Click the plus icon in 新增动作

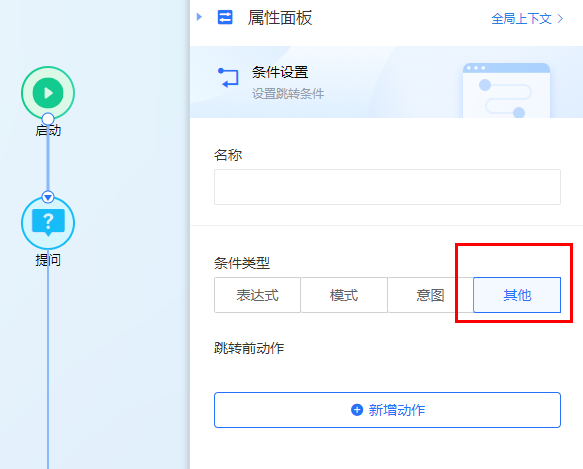[x=357, y=410]
